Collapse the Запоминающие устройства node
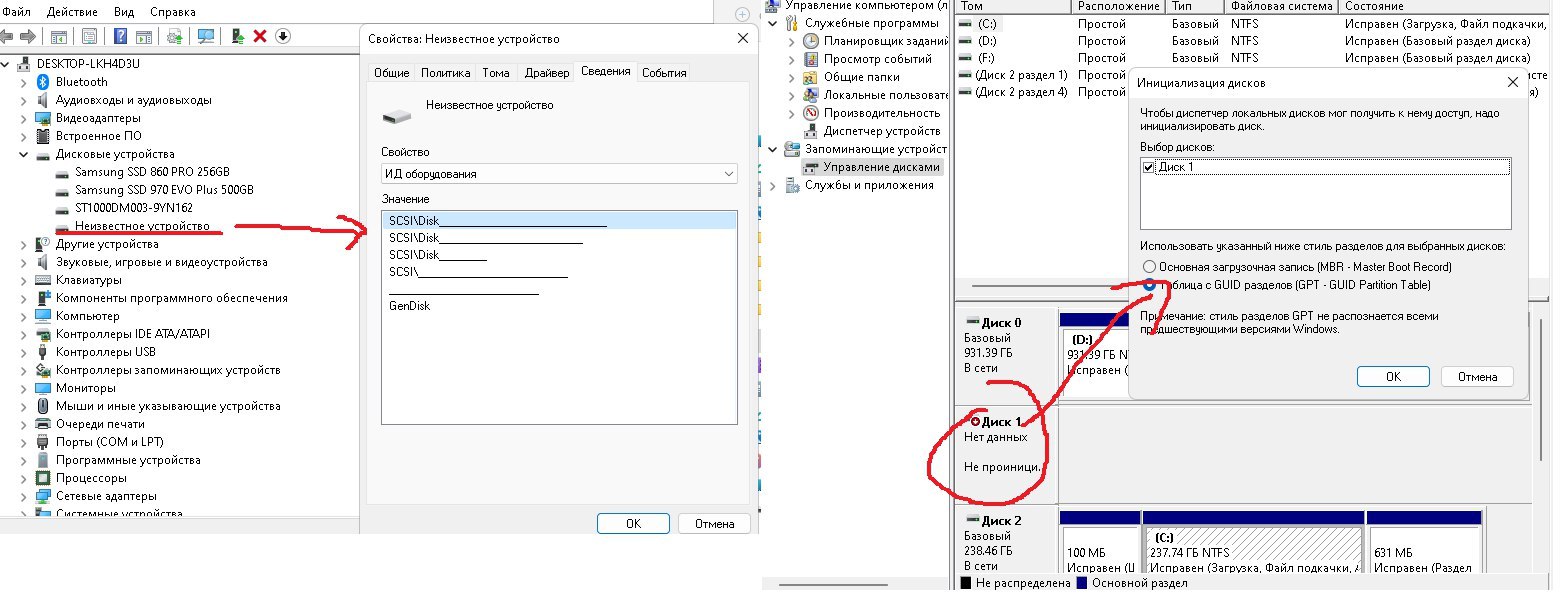 click(774, 149)
